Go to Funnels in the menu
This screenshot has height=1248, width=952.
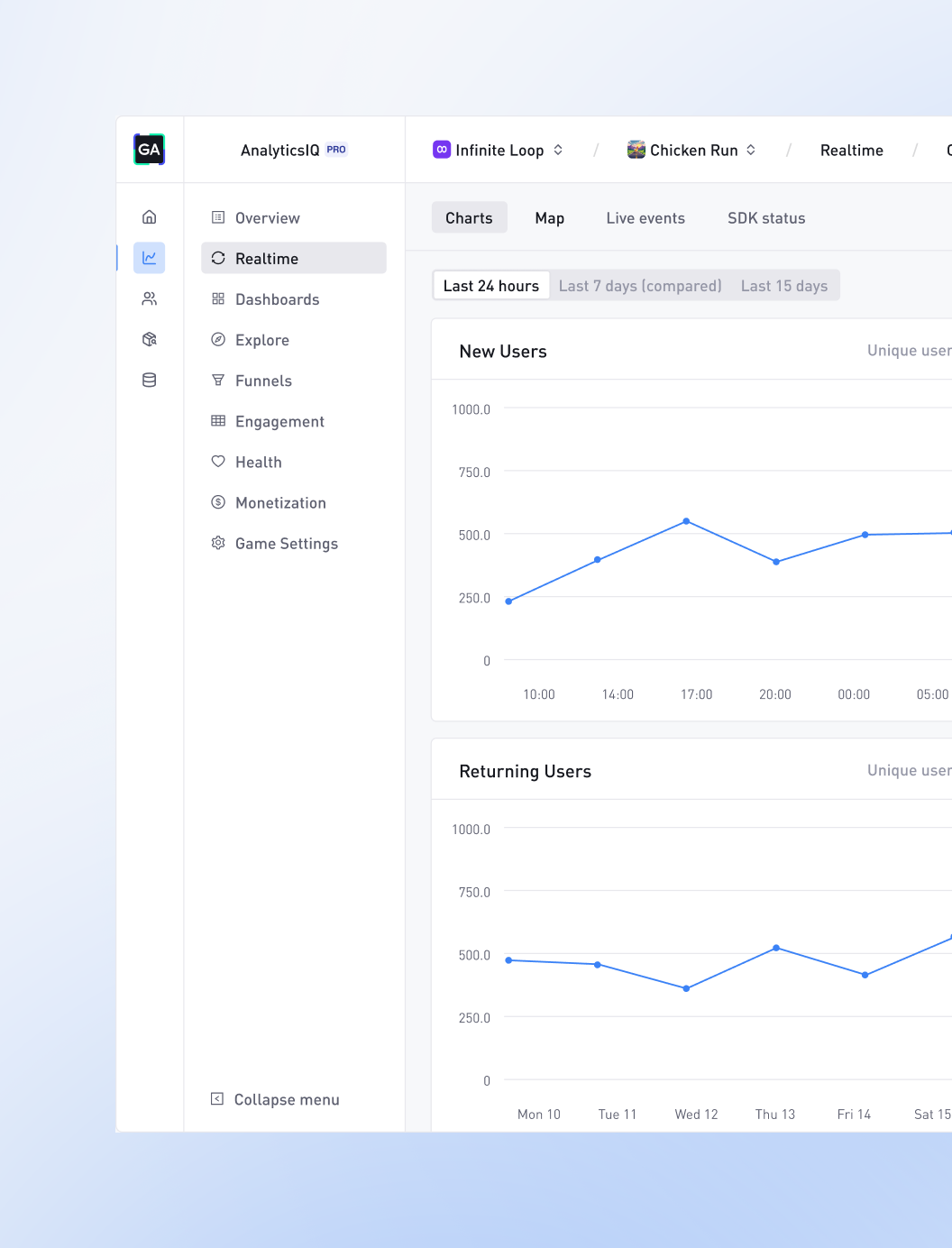263,381
